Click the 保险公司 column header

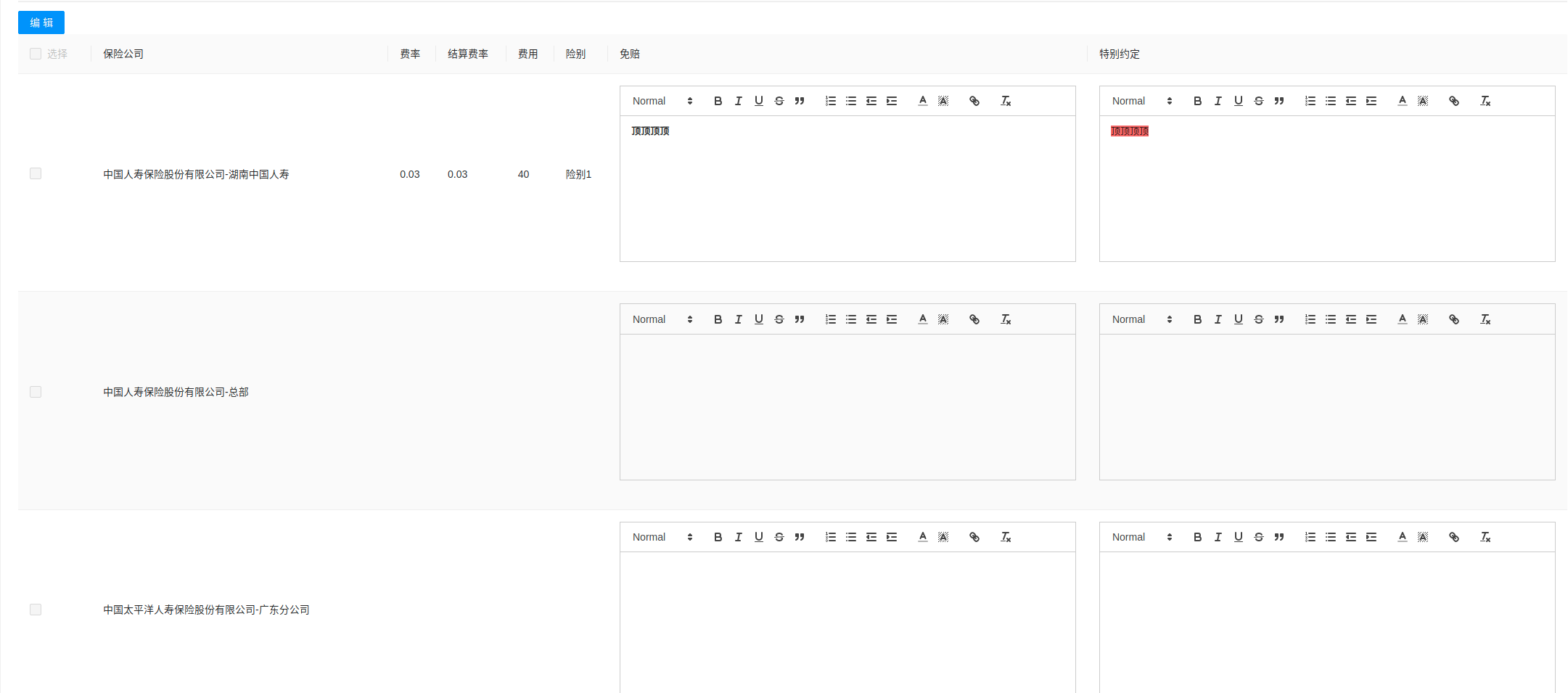pyautogui.click(x=123, y=54)
